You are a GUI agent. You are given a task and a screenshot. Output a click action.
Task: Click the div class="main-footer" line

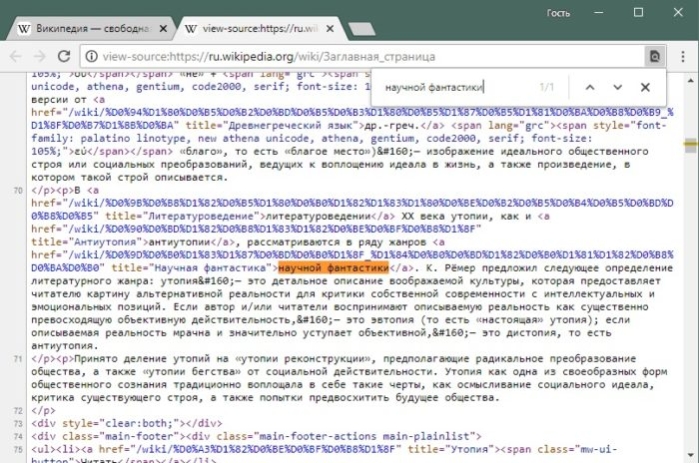click(256, 436)
